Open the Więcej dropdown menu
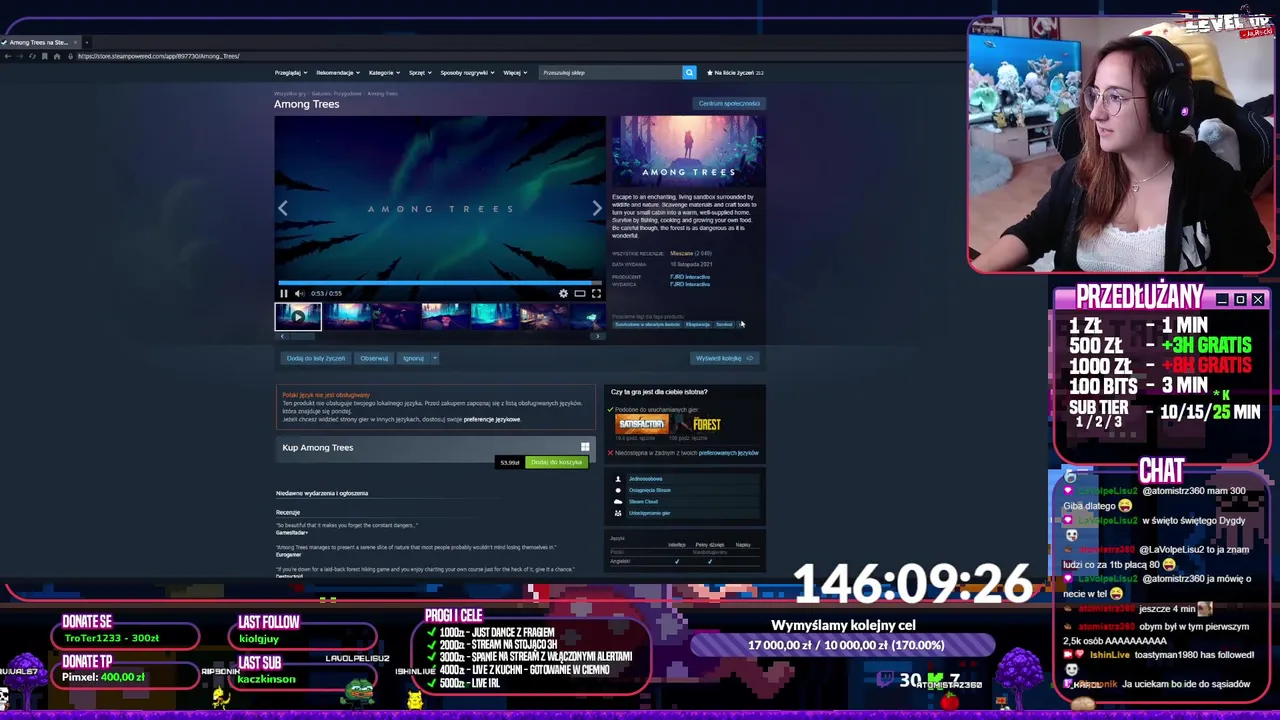This screenshot has height=720, width=1280. (514, 72)
